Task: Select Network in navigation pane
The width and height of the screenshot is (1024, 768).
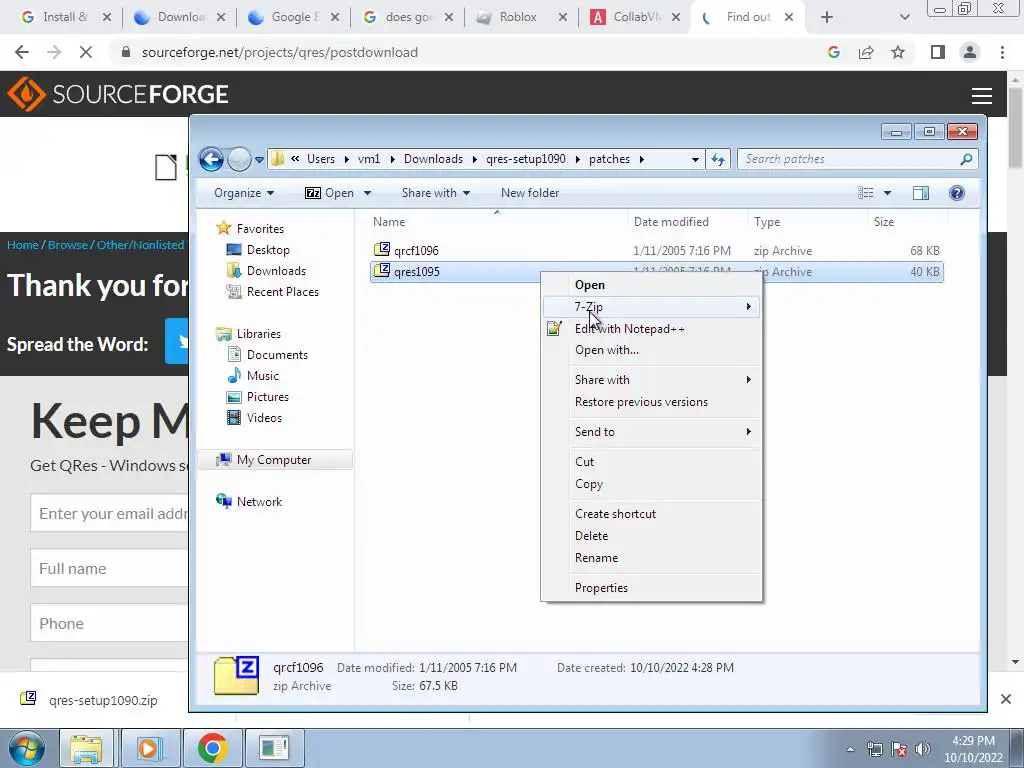Action: pyautogui.click(x=259, y=502)
